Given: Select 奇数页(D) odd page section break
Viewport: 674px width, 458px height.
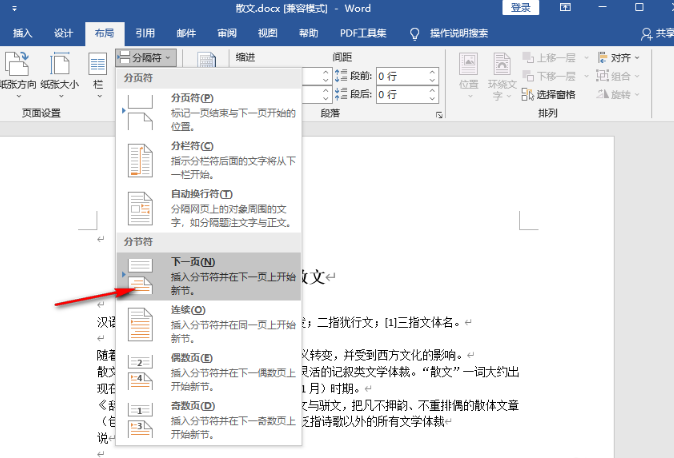Looking at the screenshot, I should coord(209,420).
